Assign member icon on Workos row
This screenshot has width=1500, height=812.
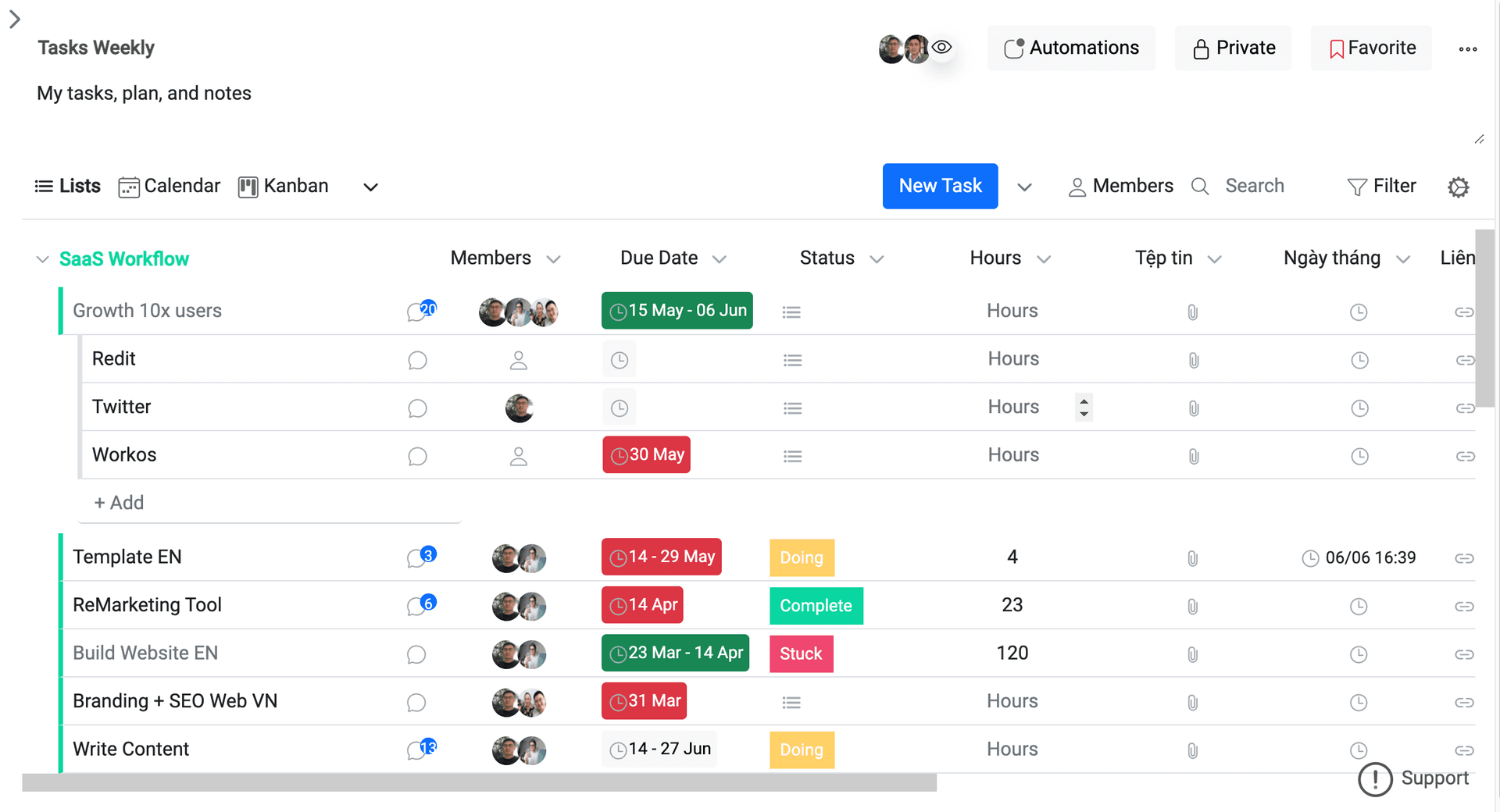[519, 456]
